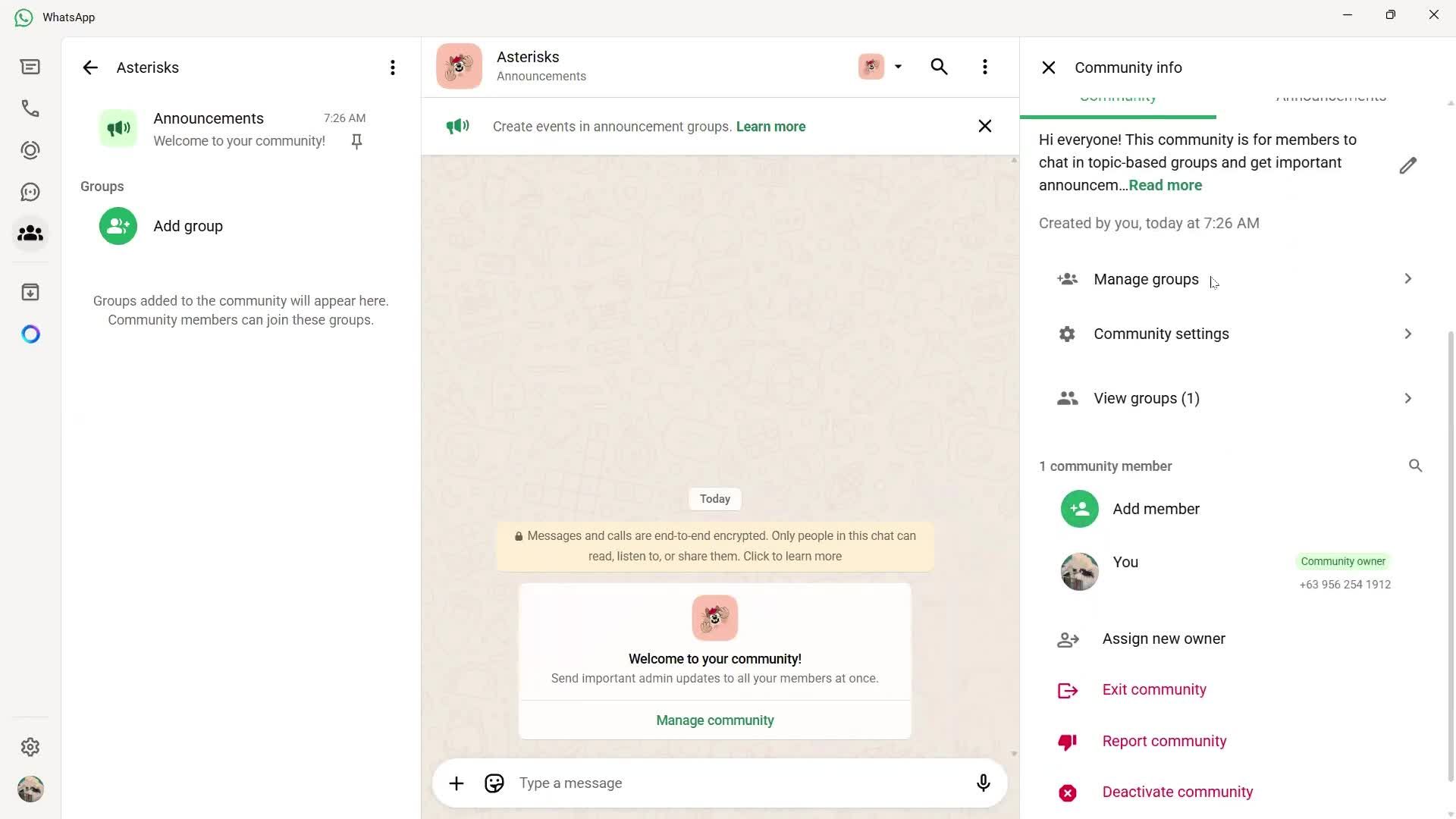The image size is (1456, 819).
Task: Open Archived chats
Action: [30, 291]
